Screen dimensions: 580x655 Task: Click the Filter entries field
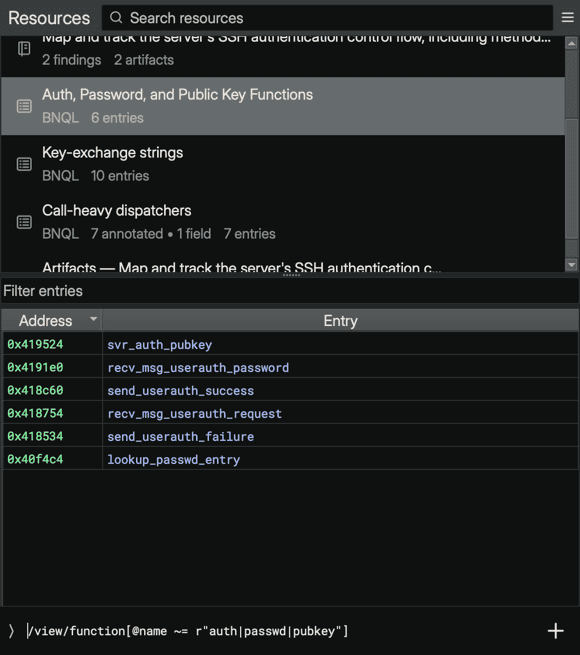point(290,291)
